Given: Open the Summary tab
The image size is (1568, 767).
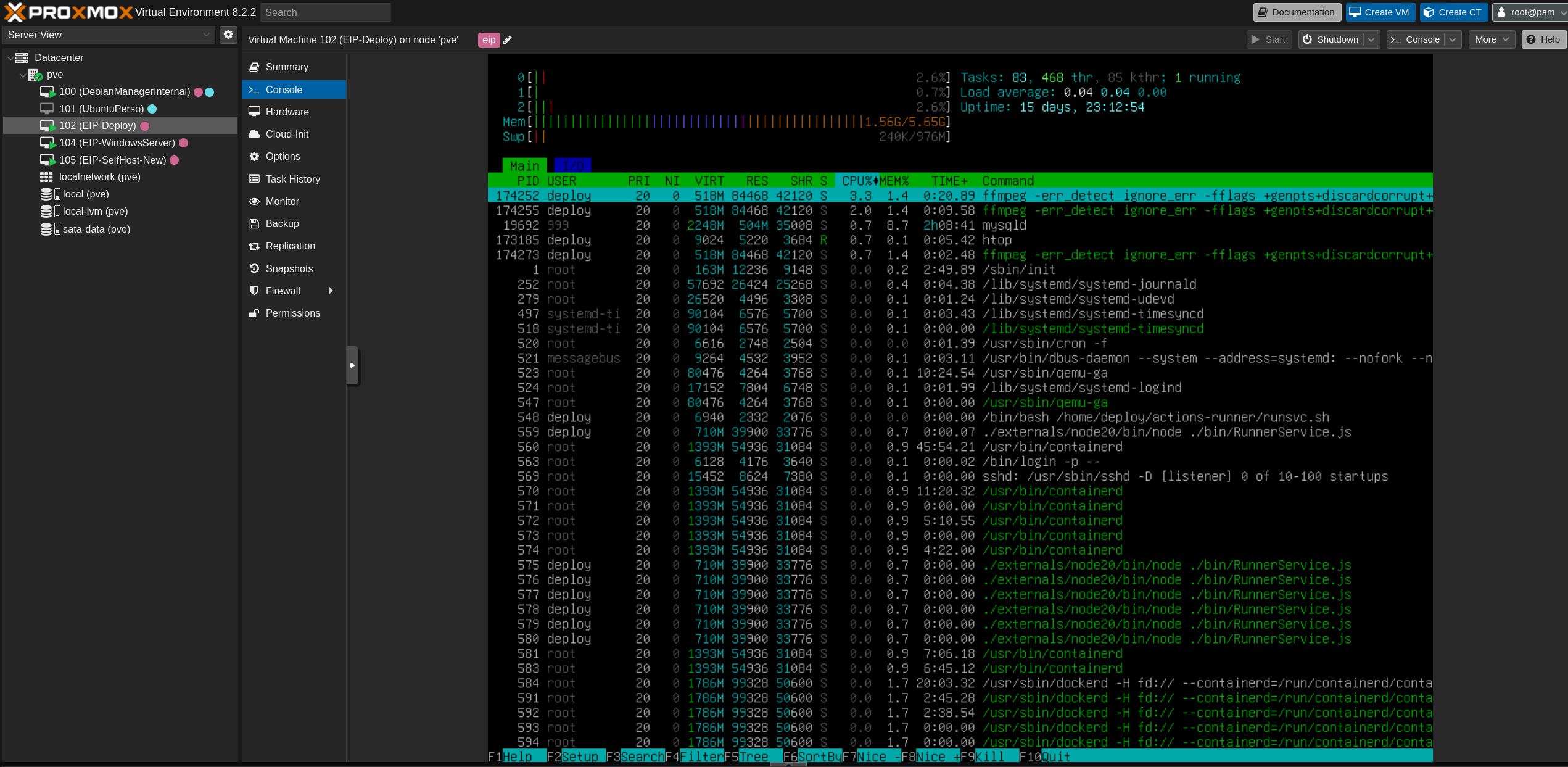Looking at the screenshot, I should [x=294, y=67].
